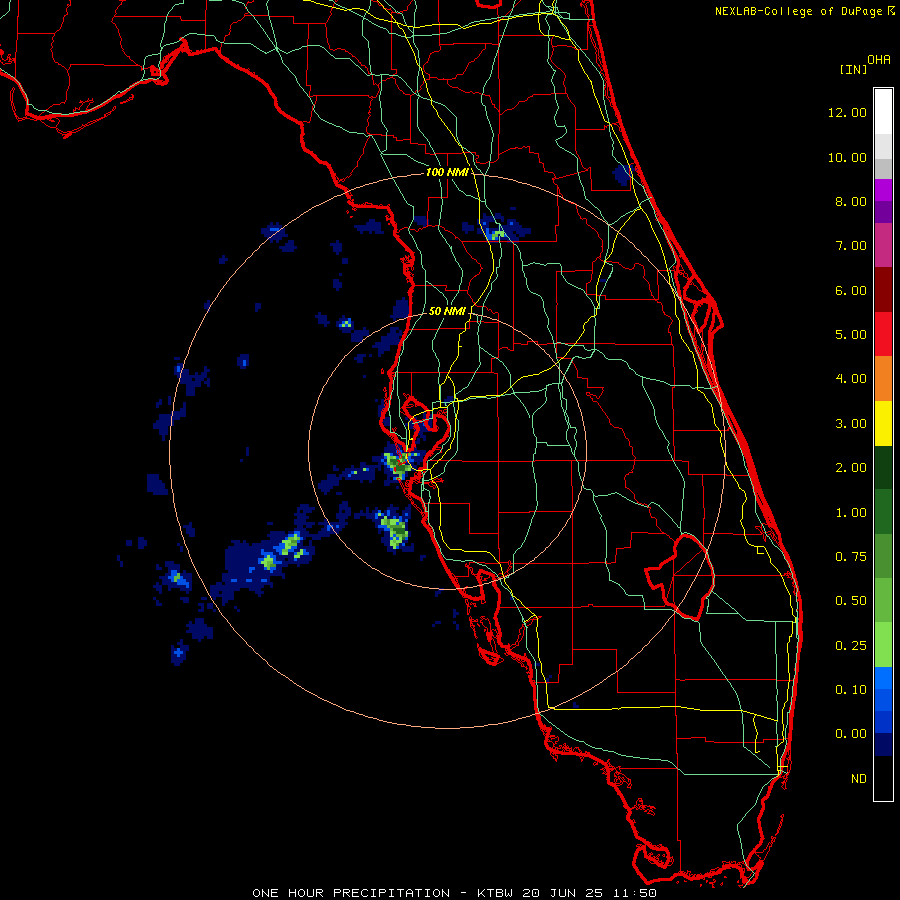Select the bright magenta swatch above 8.00
The image size is (900, 900).
883,190
